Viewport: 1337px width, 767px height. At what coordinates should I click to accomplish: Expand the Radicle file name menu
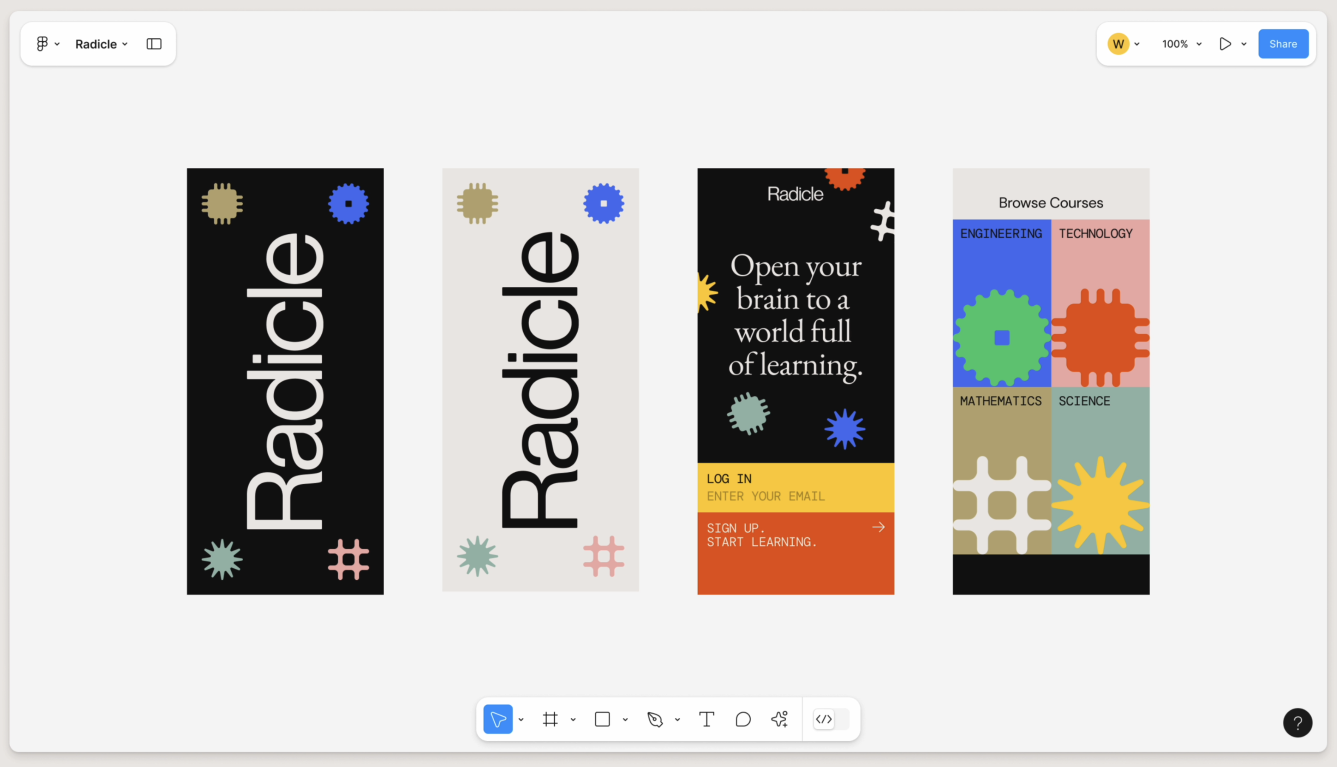(101, 44)
